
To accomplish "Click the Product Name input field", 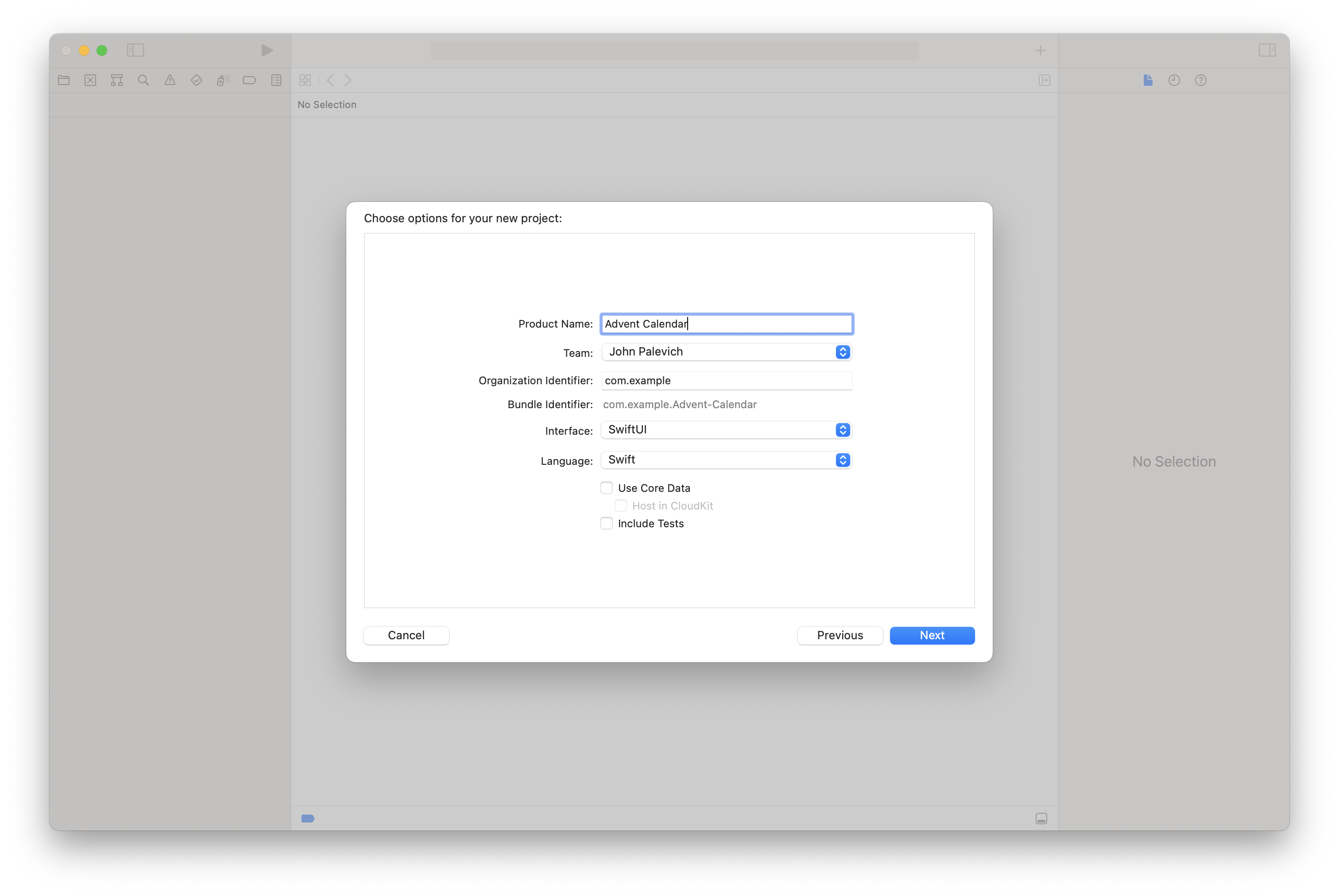I will tap(726, 323).
